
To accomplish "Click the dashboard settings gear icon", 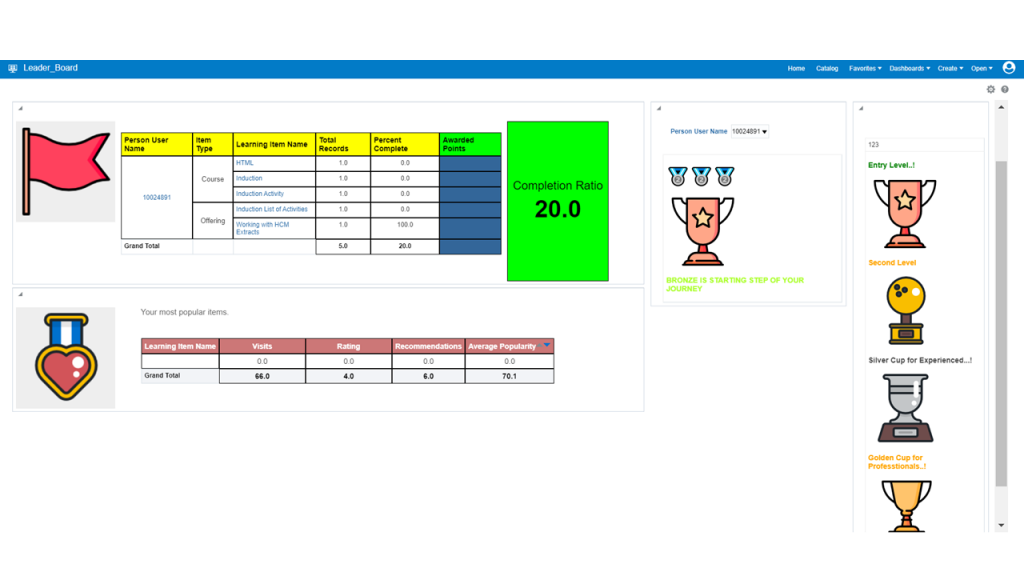I will pos(990,89).
